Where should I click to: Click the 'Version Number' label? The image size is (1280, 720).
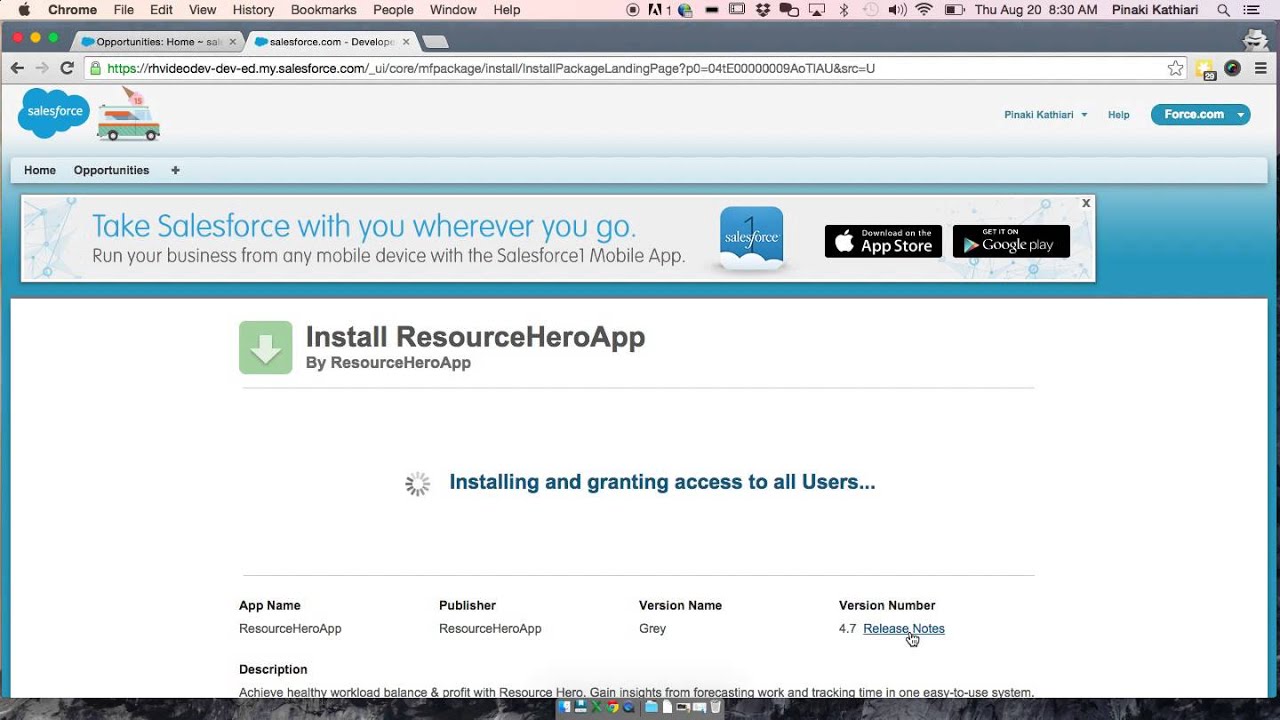point(887,605)
